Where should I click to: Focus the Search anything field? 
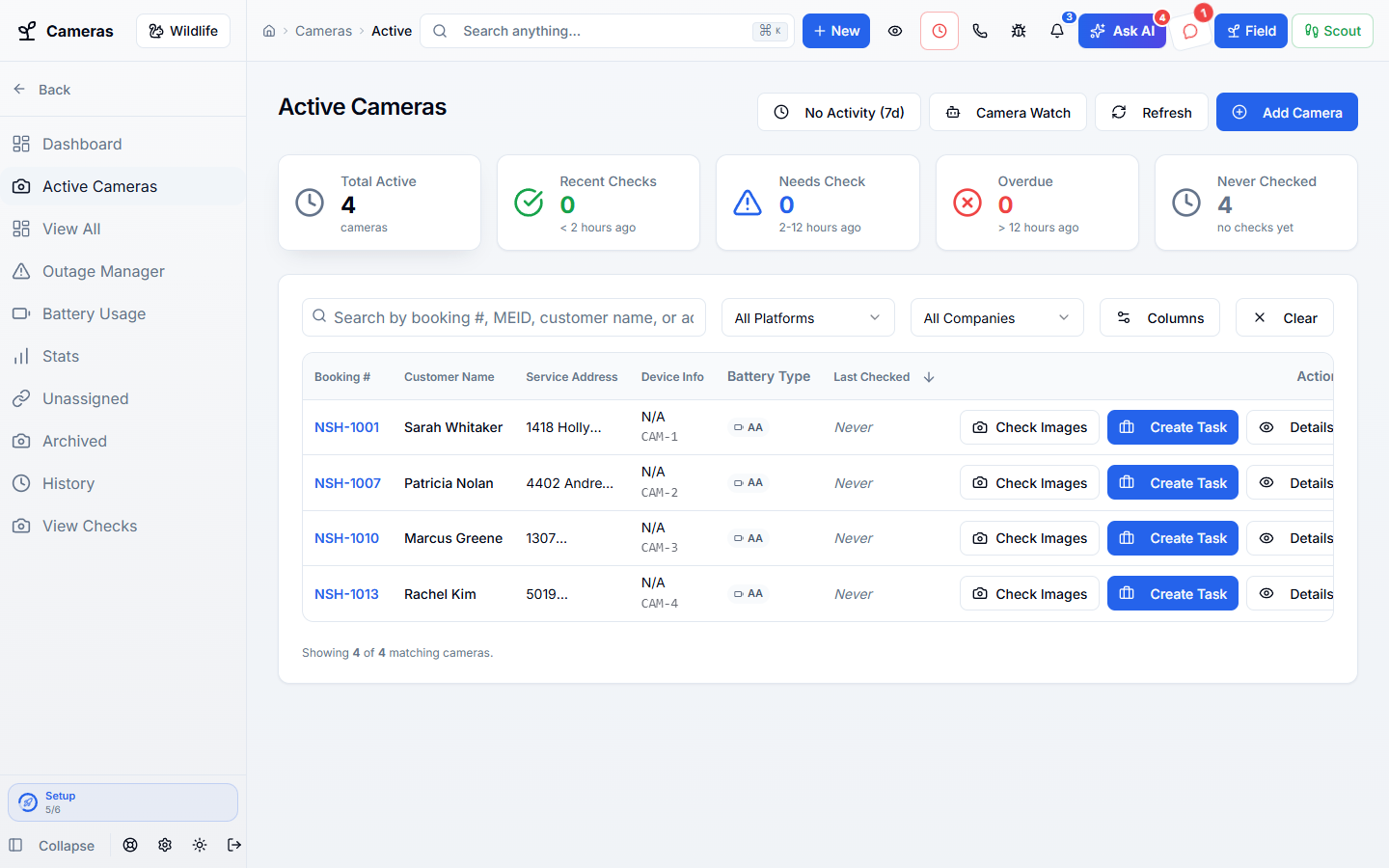click(x=607, y=31)
